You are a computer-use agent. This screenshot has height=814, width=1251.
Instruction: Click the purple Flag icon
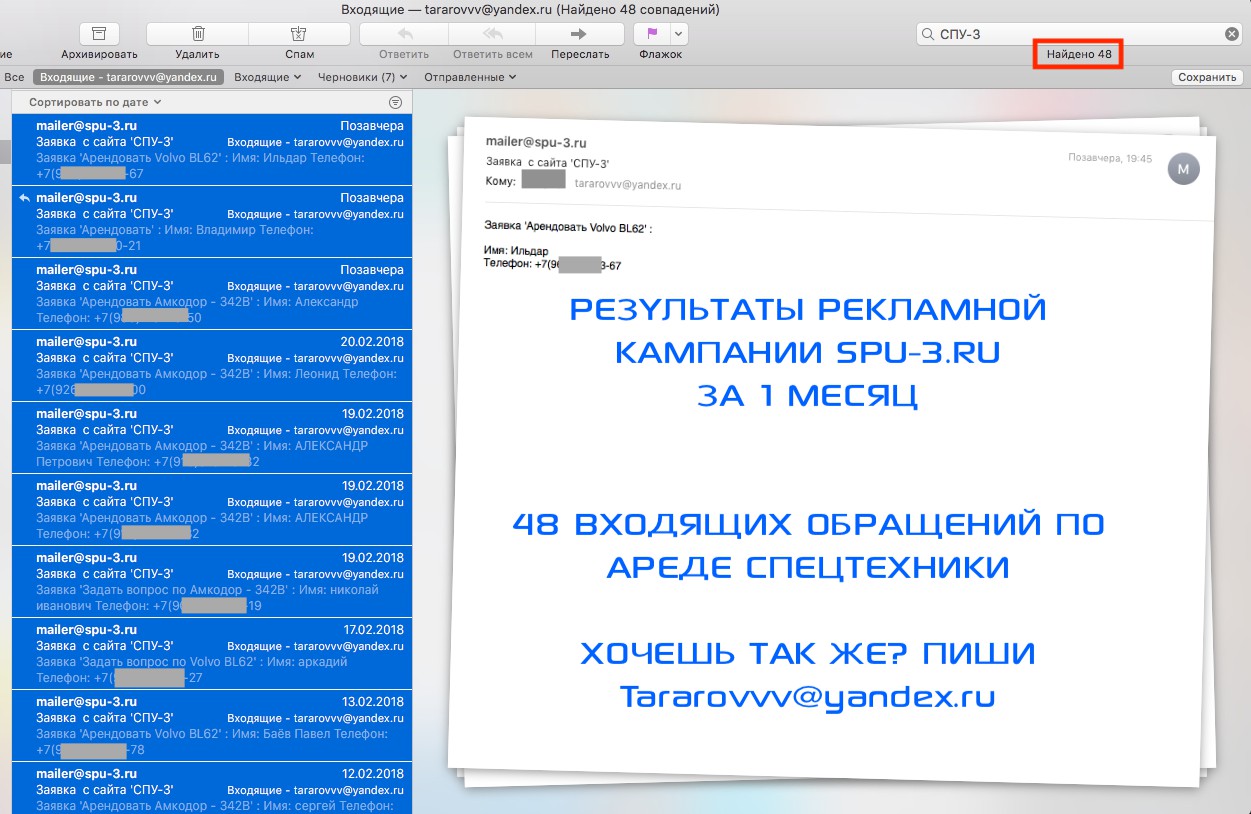point(652,33)
